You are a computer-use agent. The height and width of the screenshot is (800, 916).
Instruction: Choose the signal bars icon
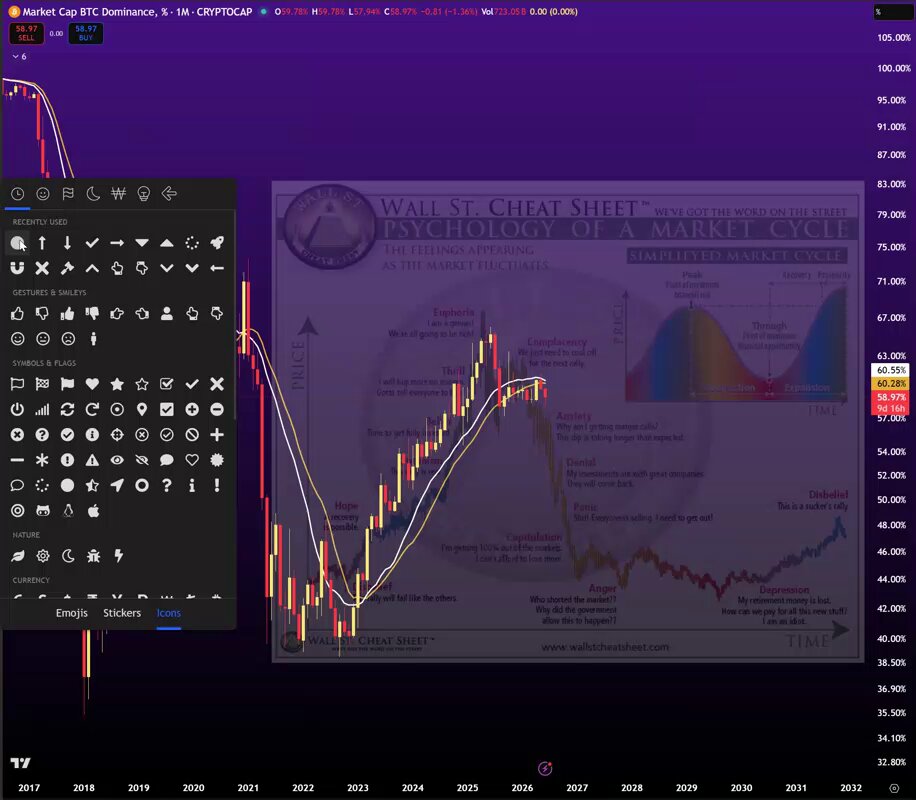click(x=42, y=410)
